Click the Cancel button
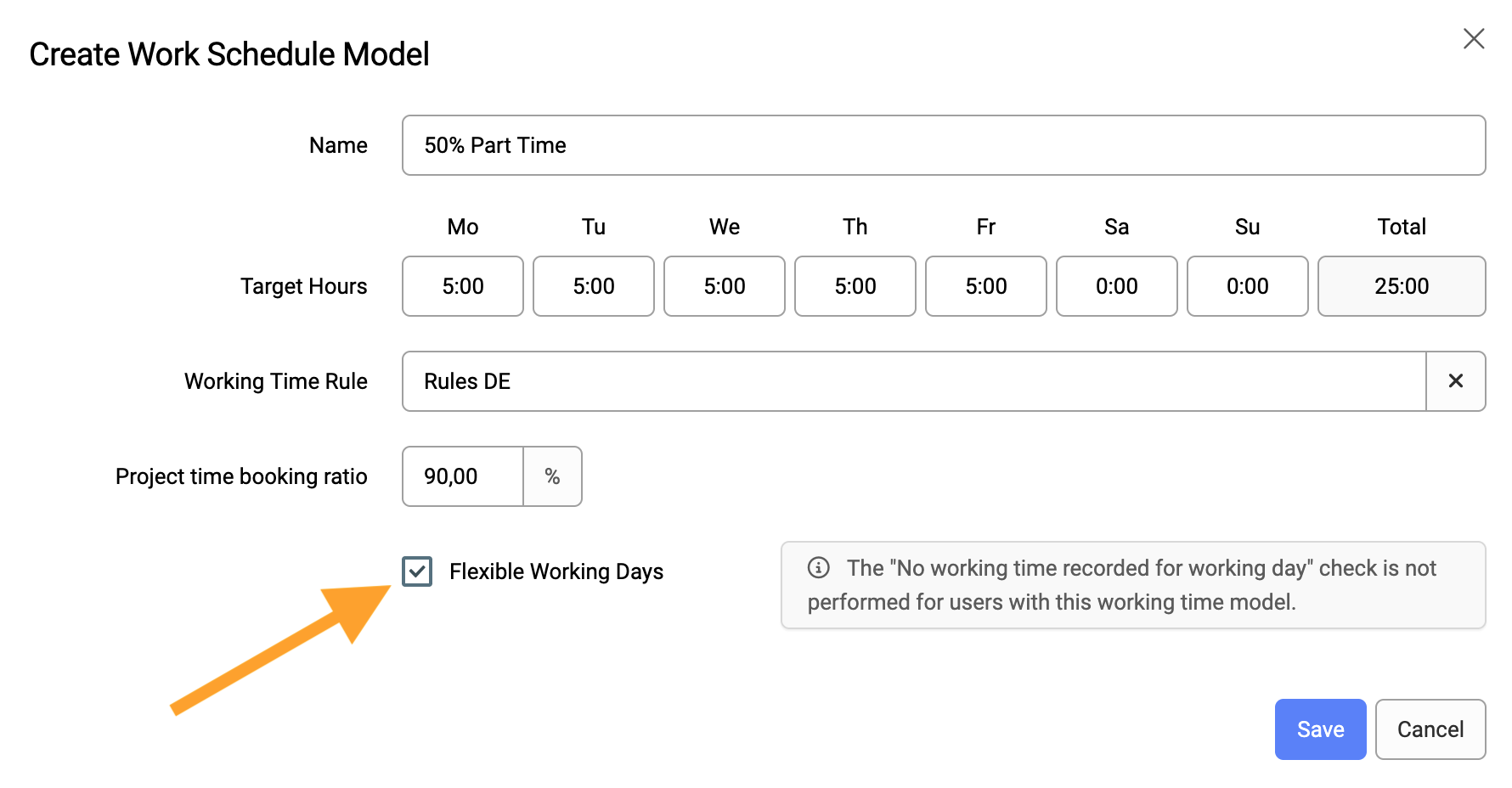This screenshot has width=1512, height=788. [x=1430, y=729]
